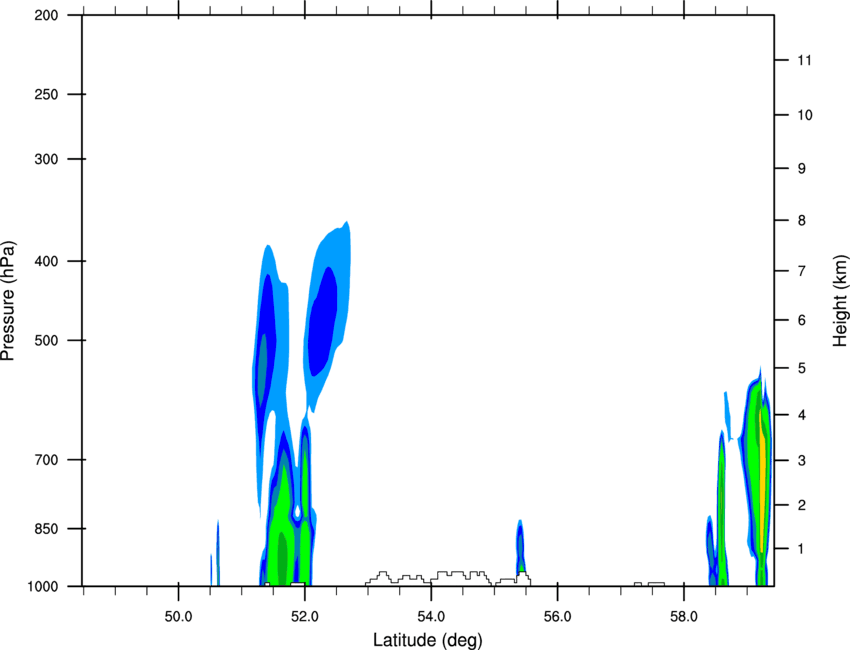The height and width of the screenshot is (650, 850).
Task: Click the 50.0 latitude tick label
Action: coord(178,617)
